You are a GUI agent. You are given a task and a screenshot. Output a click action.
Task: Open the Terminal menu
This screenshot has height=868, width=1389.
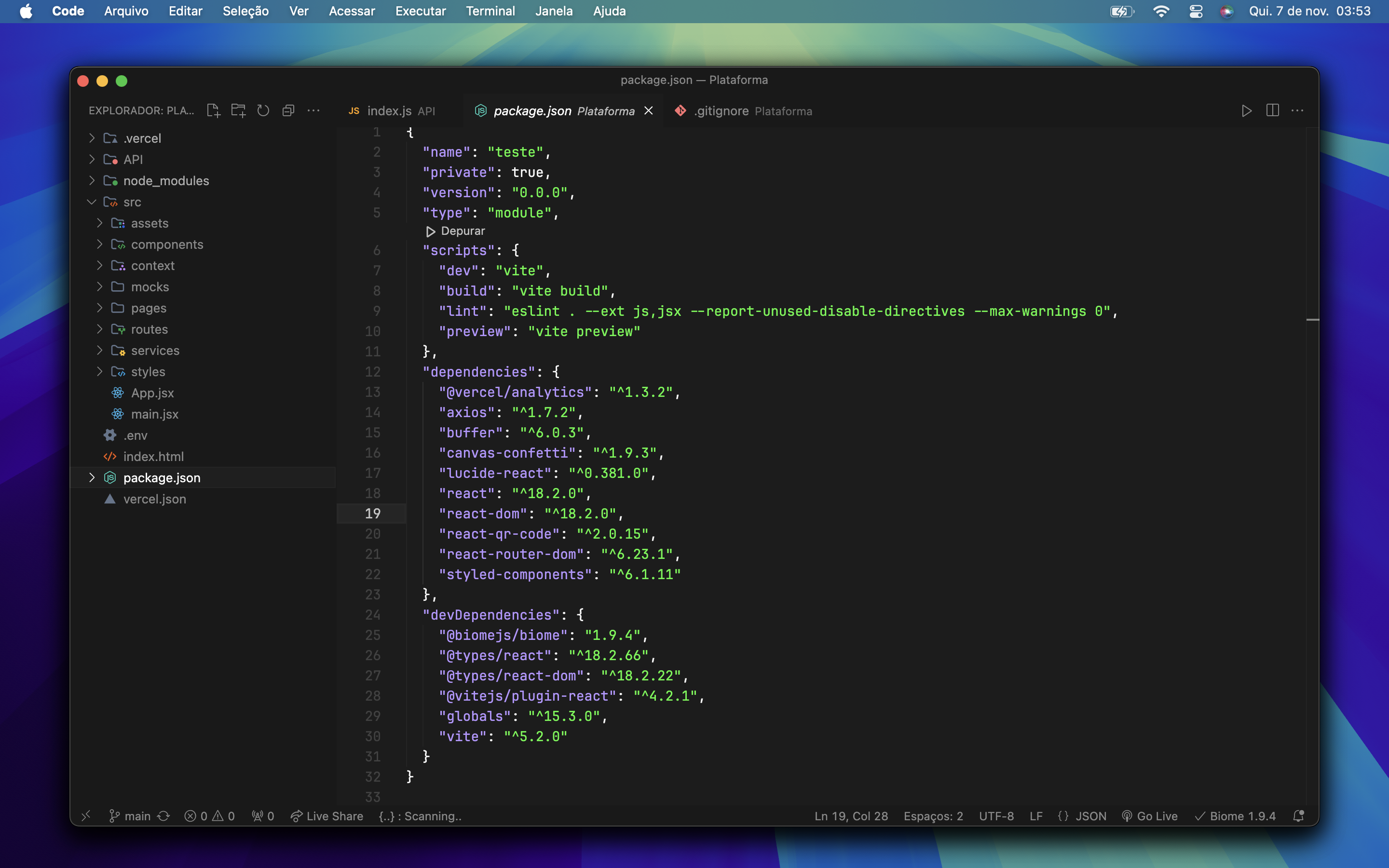pyautogui.click(x=490, y=11)
